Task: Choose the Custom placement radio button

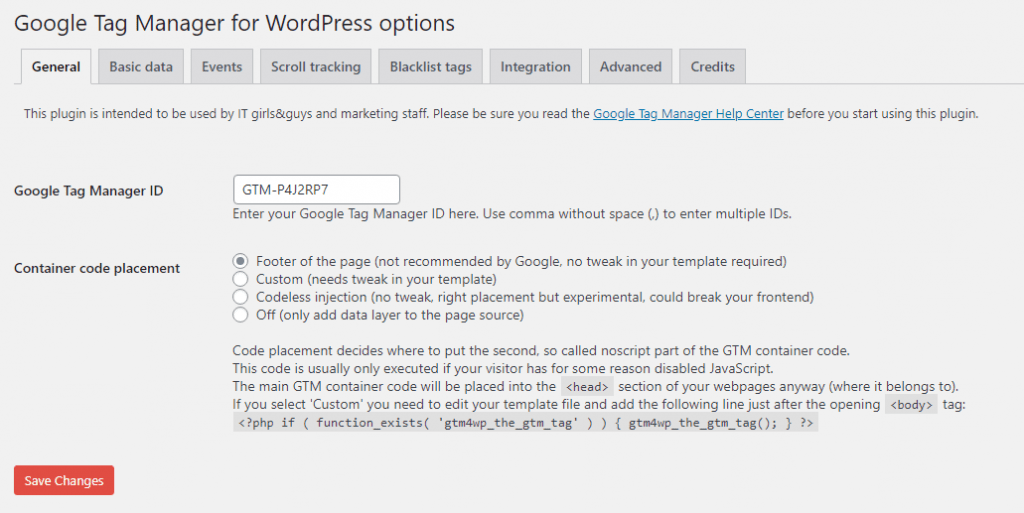Action: pos(240,279)
